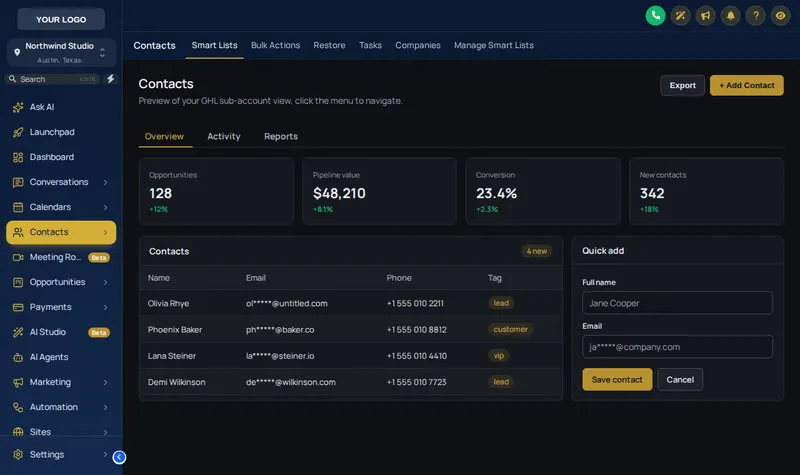800x475 pixels.
Task: Click the AI Studio wand icon
Action: coord(18,332)
